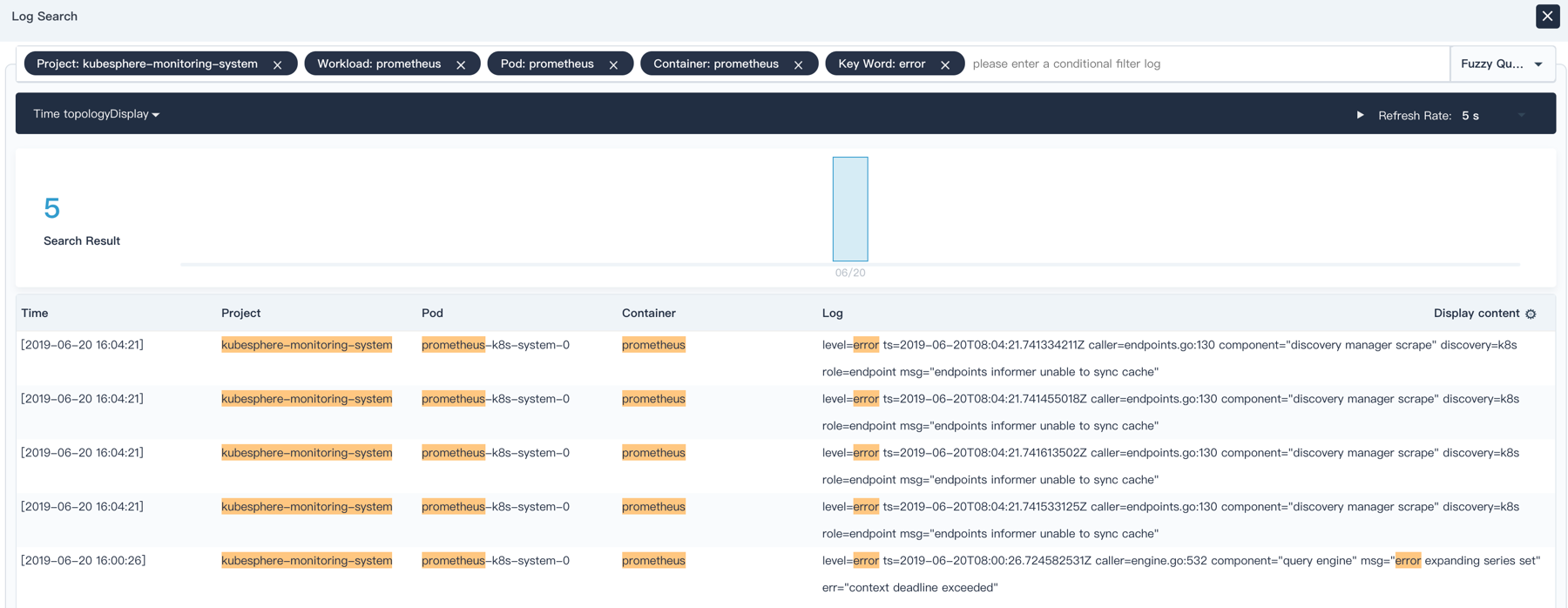The height and width of the screenshot is (608, 1568).
Task: Click the [2019-06-20 16:00:26] timestamp
Action: [84, 560]
